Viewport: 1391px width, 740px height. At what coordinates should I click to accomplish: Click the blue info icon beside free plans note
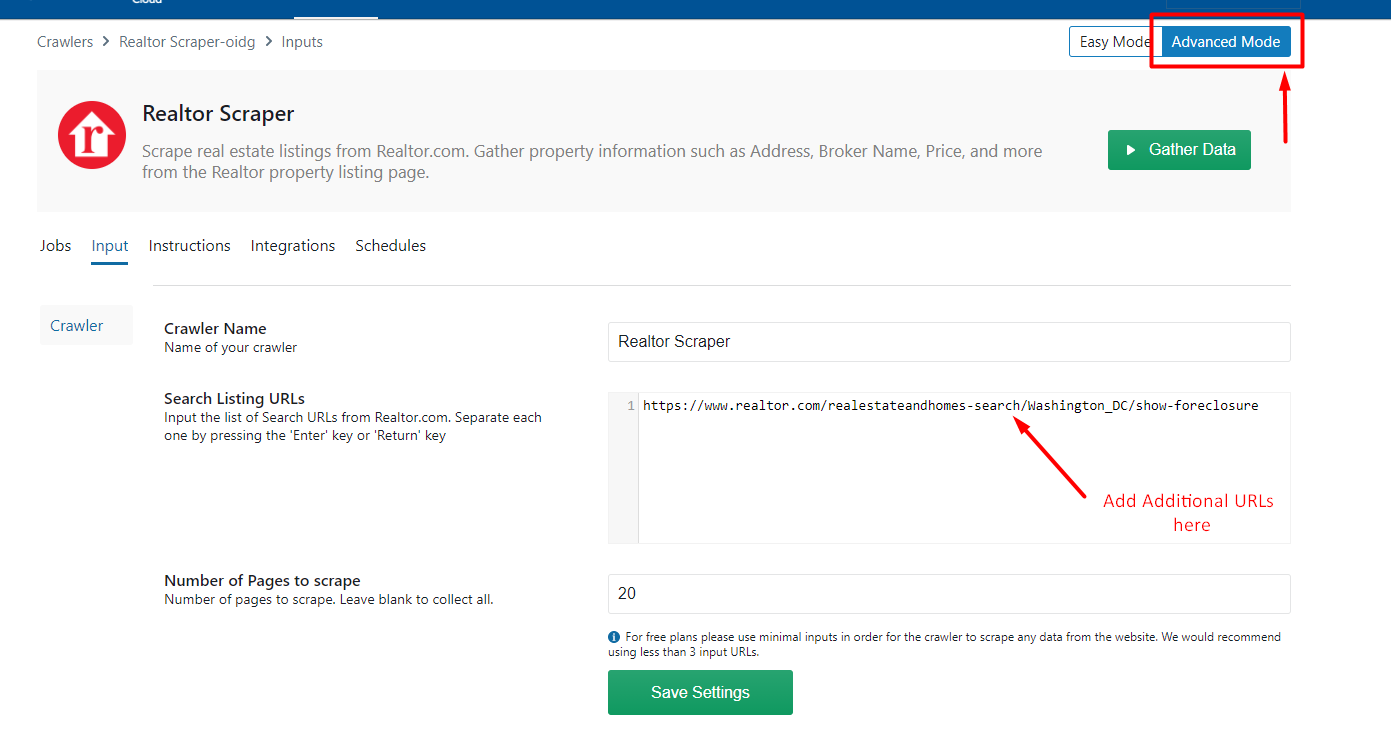tap(613, 637)
